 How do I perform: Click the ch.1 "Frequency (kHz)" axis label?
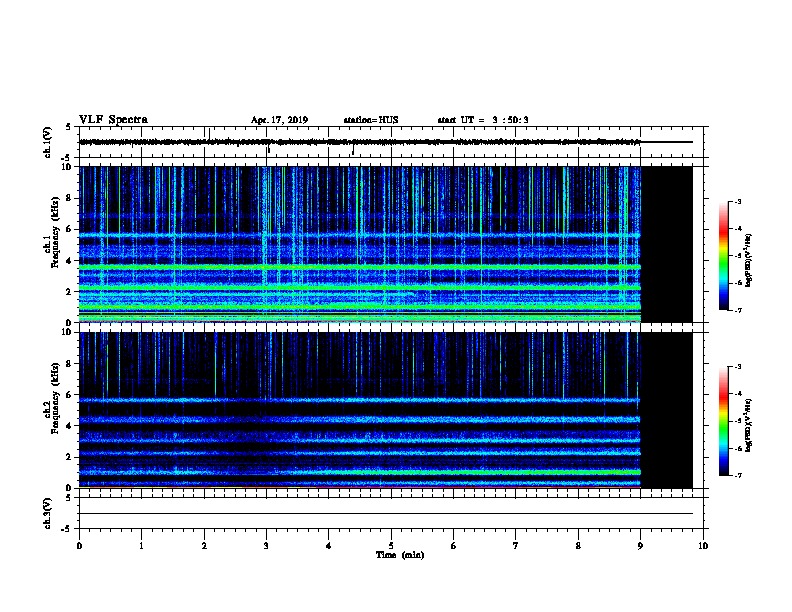[55, 232]
